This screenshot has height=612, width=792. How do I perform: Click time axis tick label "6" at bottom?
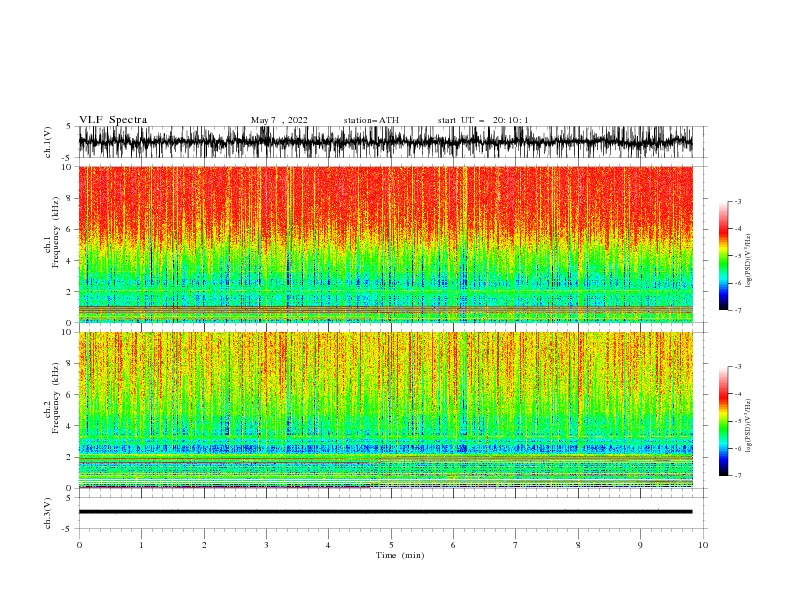tap(453, 545)
